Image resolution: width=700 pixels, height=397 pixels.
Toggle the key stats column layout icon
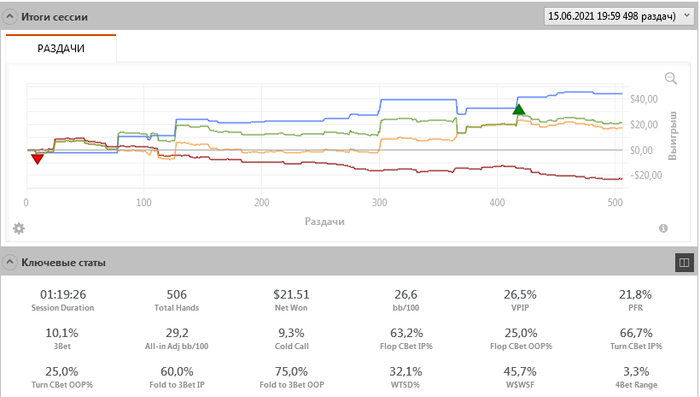[x=684, y=262]
